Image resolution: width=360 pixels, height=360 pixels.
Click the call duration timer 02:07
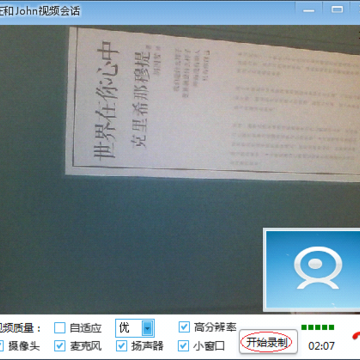tap(321, 346)
